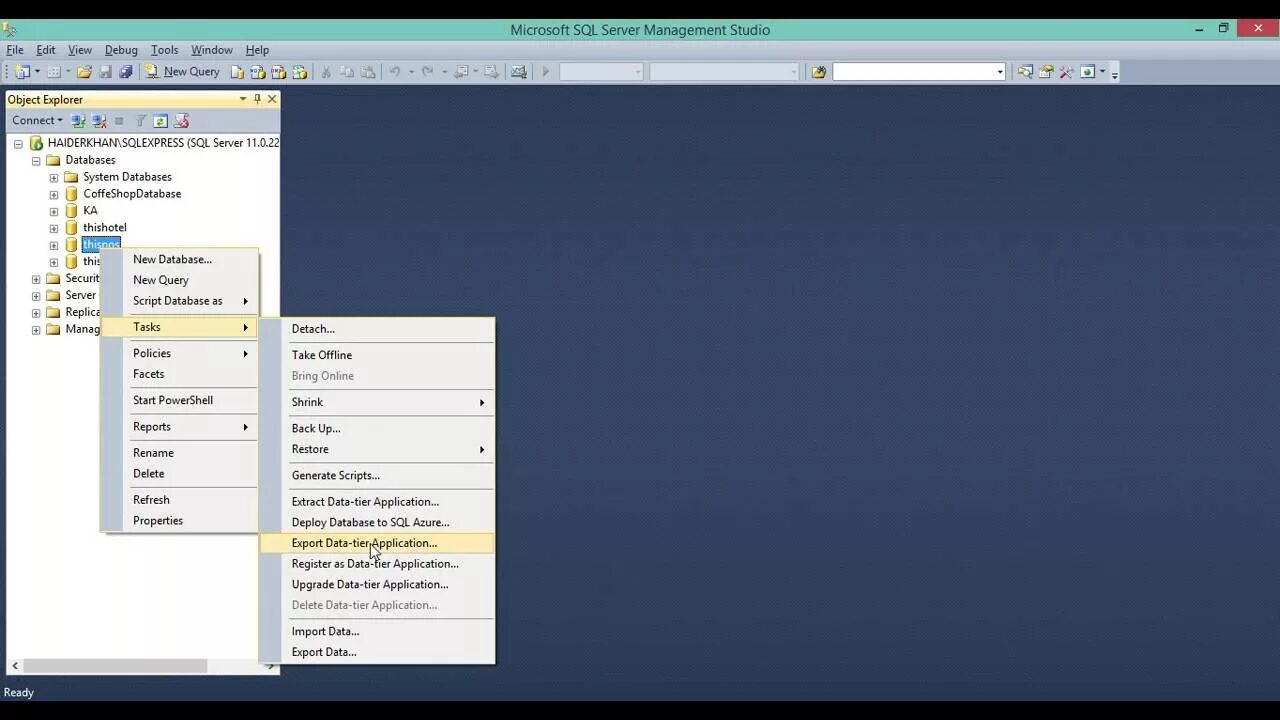Expand the thishotel database node
The width and height of the screenshot is (1280, 720).
[54, 229]
